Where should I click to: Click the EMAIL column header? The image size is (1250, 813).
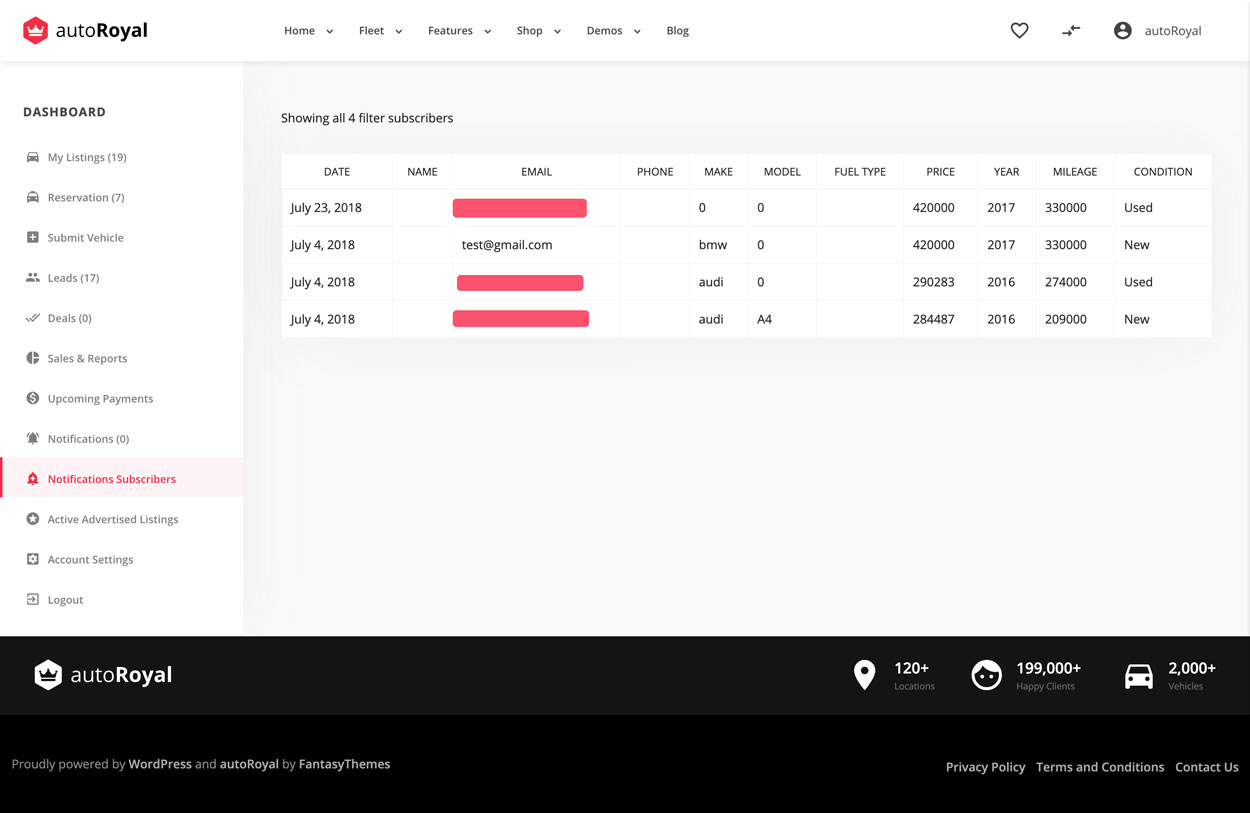tap(536, 172)
